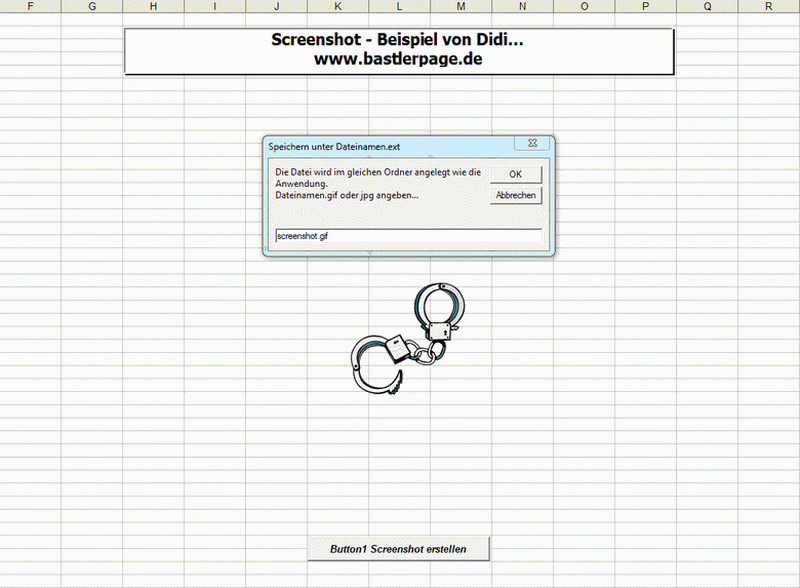800x588 pixels.
Task: Select column Q header
Action: (707, 6)
